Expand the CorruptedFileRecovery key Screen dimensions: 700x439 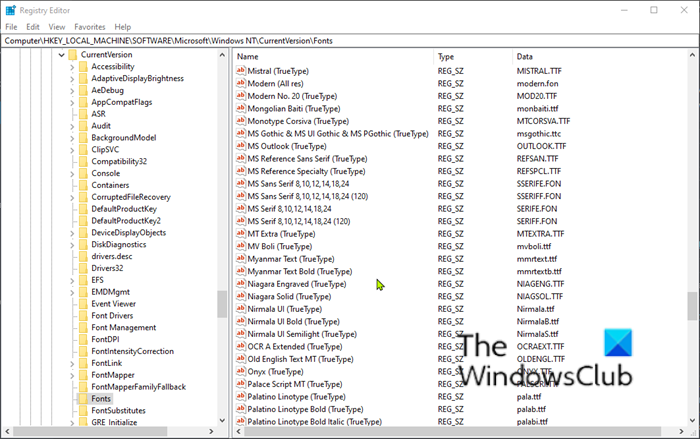click(72, 197)
